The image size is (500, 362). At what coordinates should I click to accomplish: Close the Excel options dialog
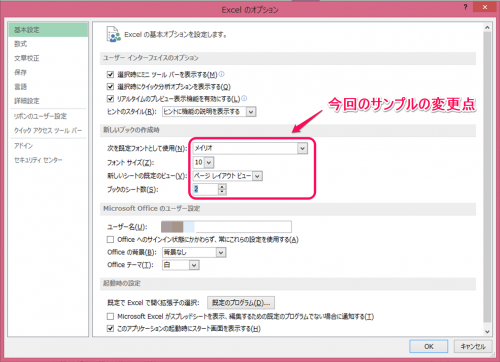(x=485, y=7)
